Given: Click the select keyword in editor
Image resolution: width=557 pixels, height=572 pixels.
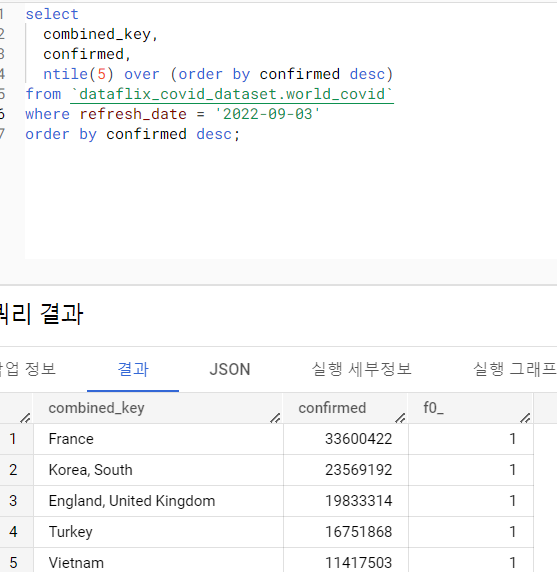Looking at the screenshot, I should click(52, 14).
